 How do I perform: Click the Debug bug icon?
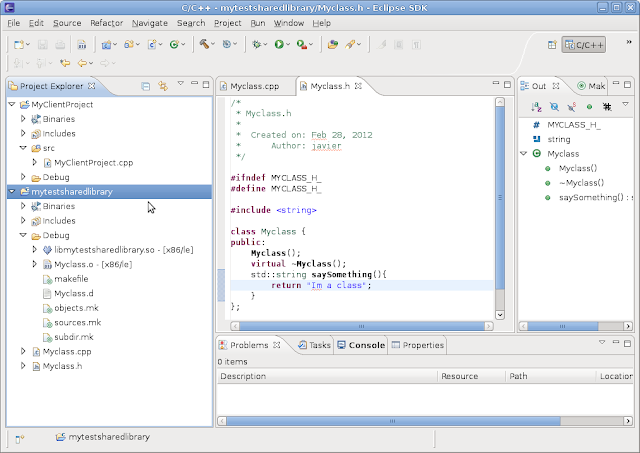[x=256, y=44]
